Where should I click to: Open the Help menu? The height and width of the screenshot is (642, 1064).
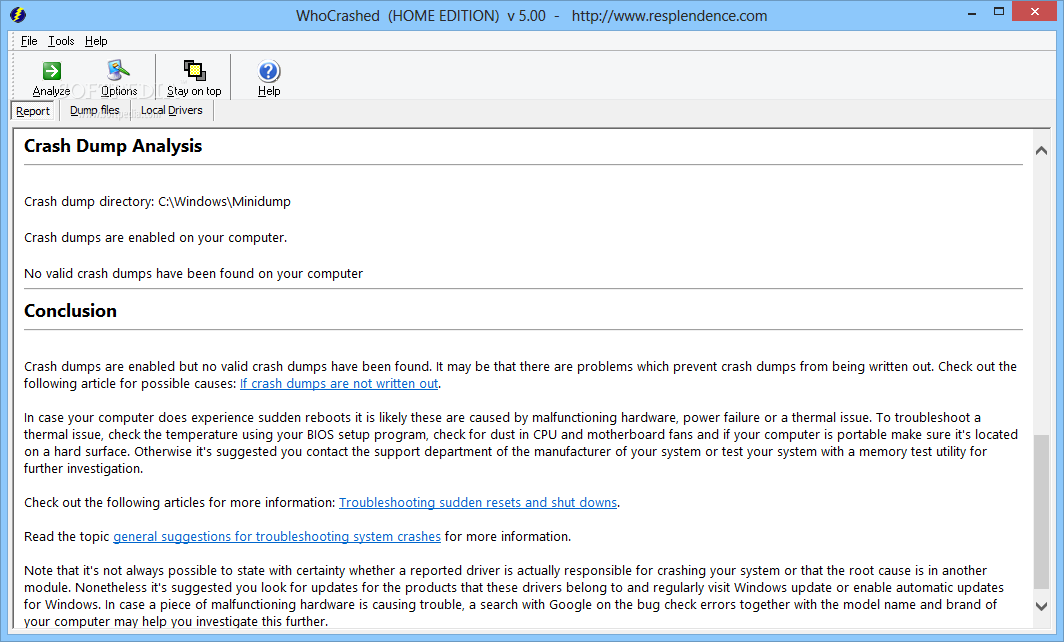[96, 41]
